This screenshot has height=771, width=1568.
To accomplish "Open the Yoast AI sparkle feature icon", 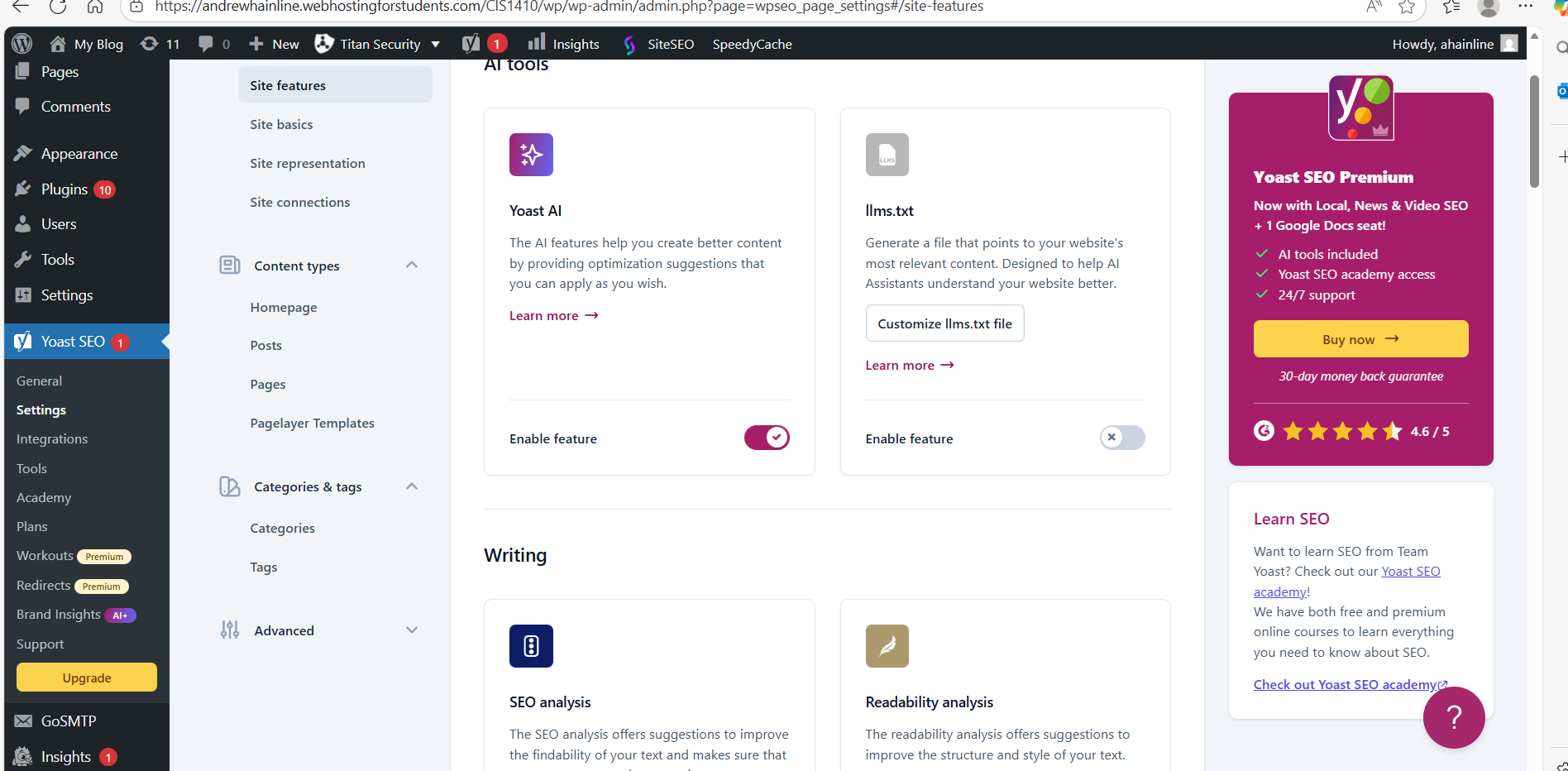I will (531, 155).
